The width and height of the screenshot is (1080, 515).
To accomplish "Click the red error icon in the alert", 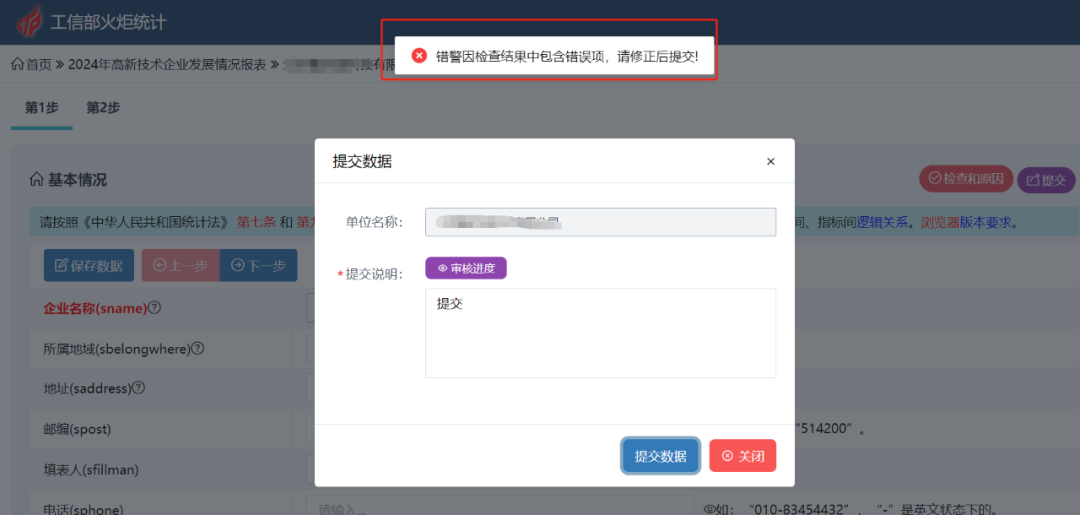I will [x=419, y=56].
